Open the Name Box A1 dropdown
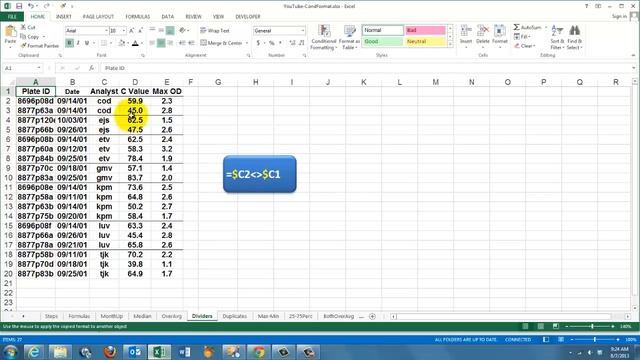The image size is (640, 360). pyautogui.click(x=39, y=68)
